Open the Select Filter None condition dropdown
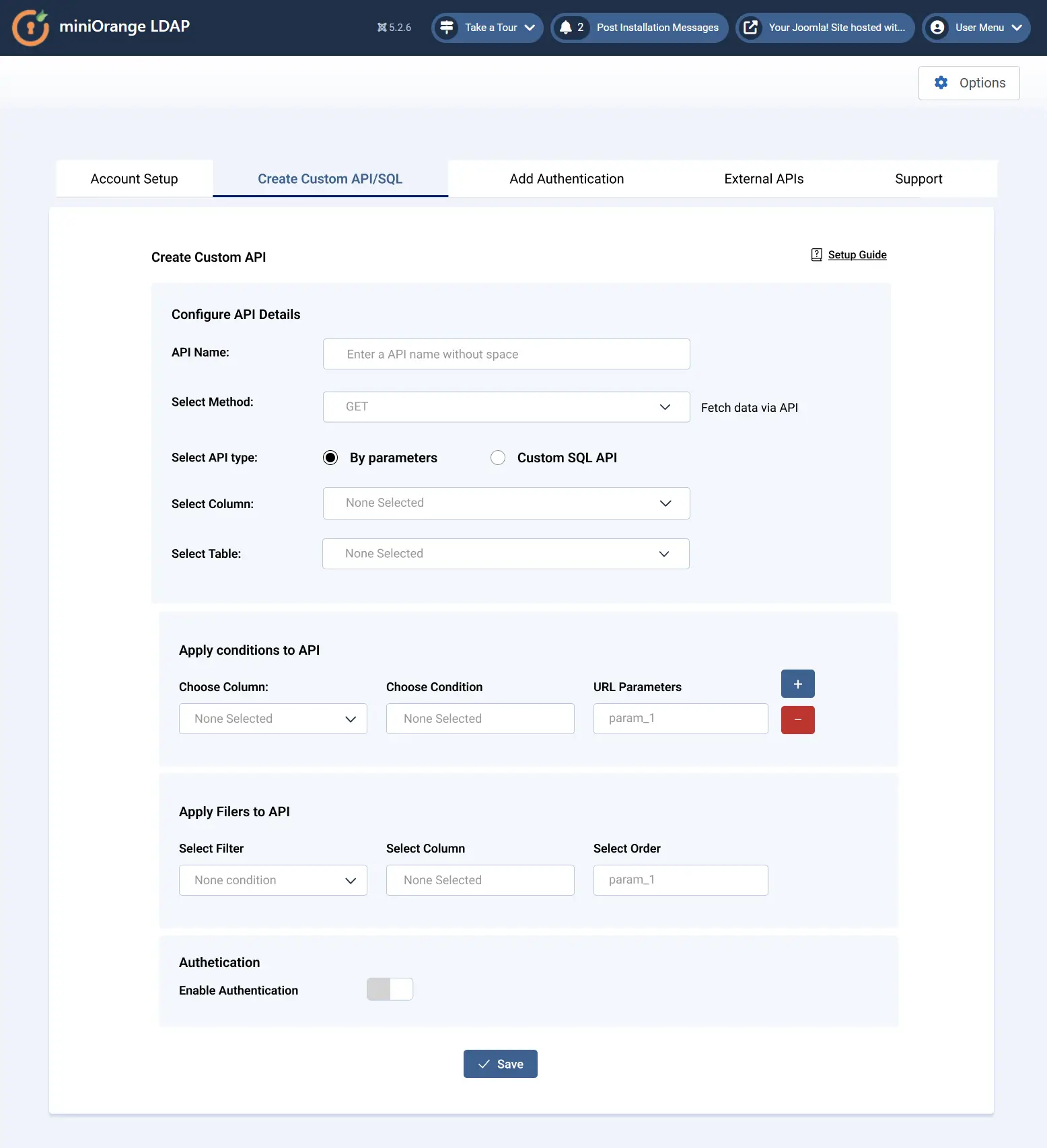 tap(273, 880)
